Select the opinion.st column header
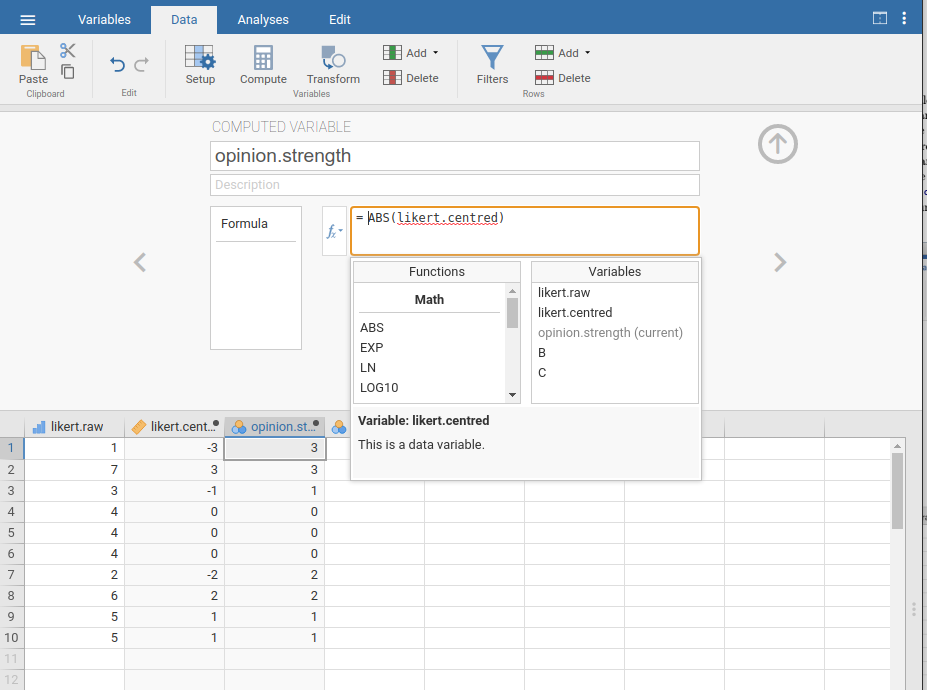This screenshot has width=927, height=690. coord(275,427)
